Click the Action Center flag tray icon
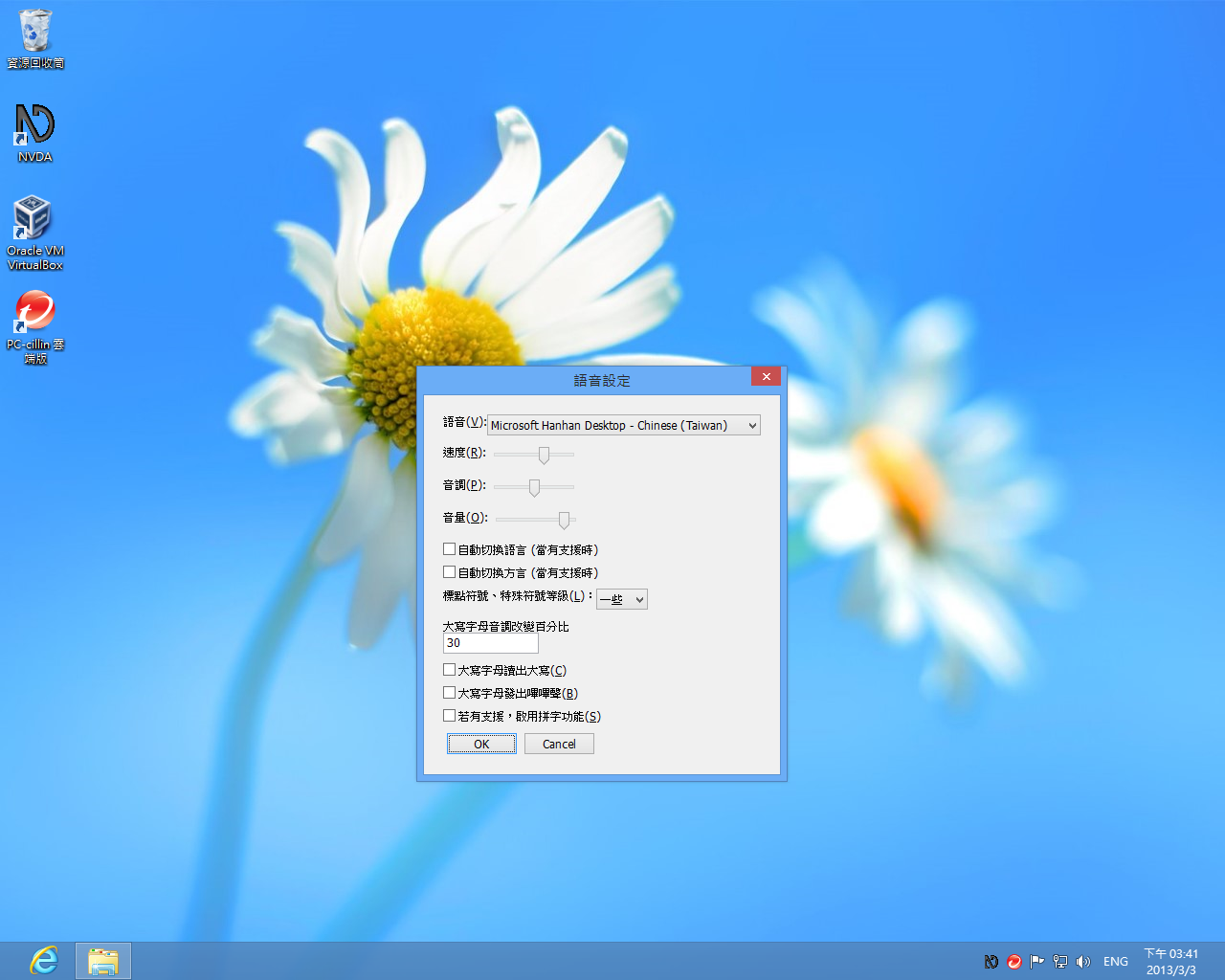 [x=1036, y=962]
